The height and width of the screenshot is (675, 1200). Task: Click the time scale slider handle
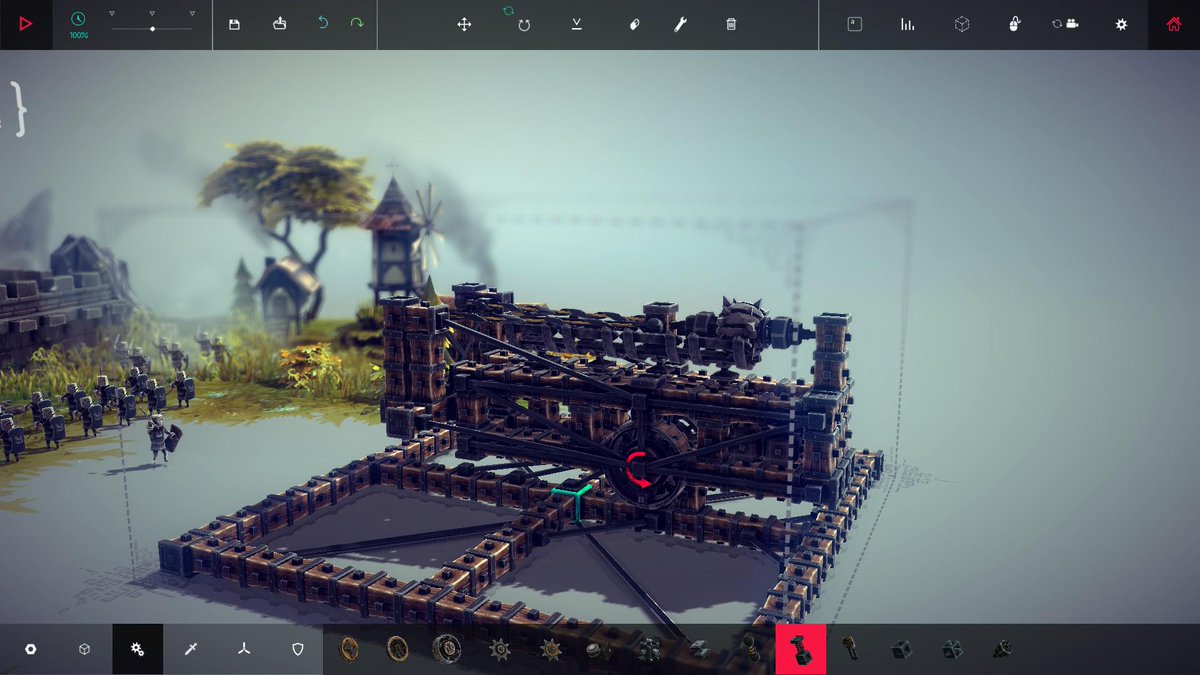(x=152, y=29)
